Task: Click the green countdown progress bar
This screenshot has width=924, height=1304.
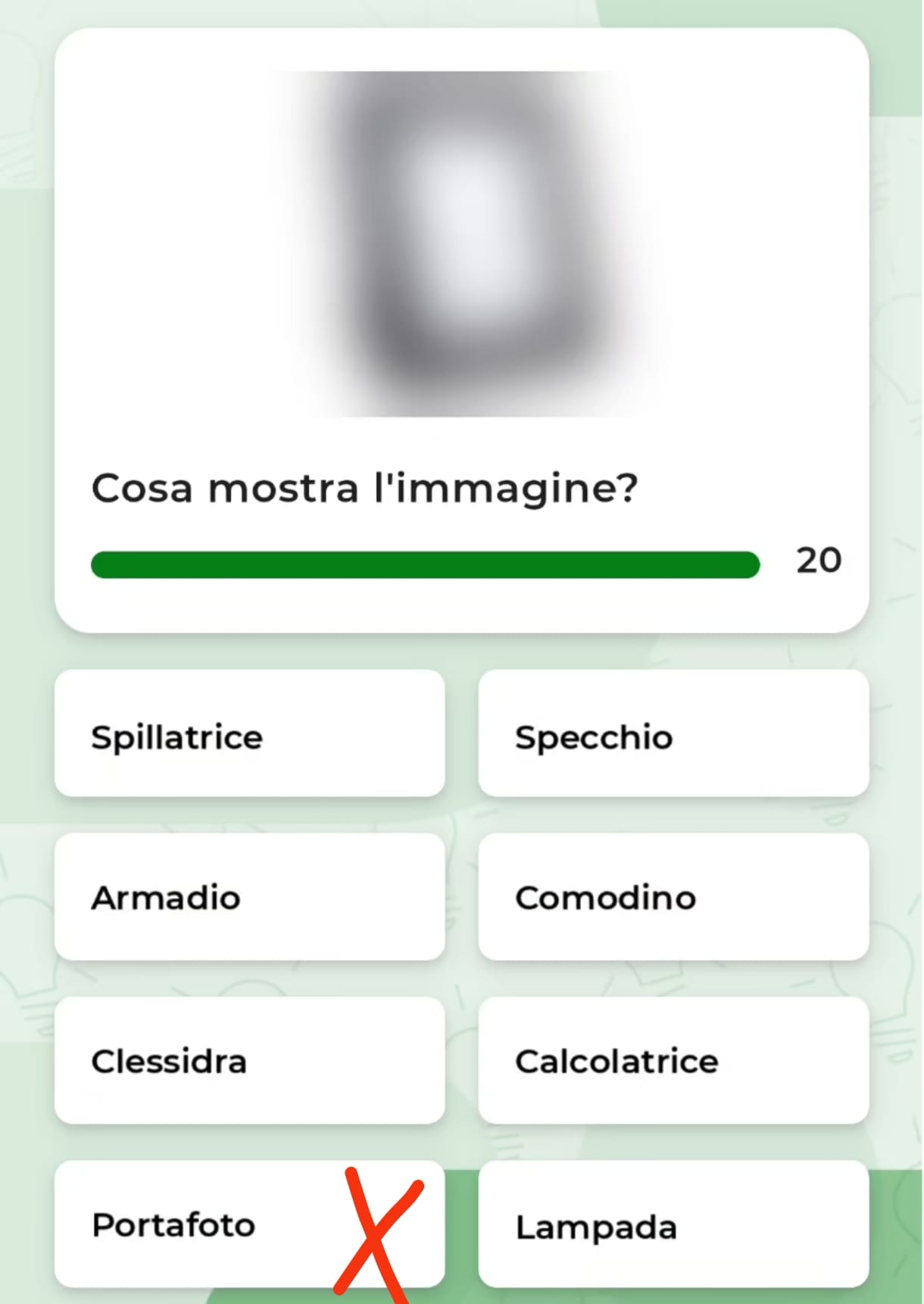Action: [425, 564]
